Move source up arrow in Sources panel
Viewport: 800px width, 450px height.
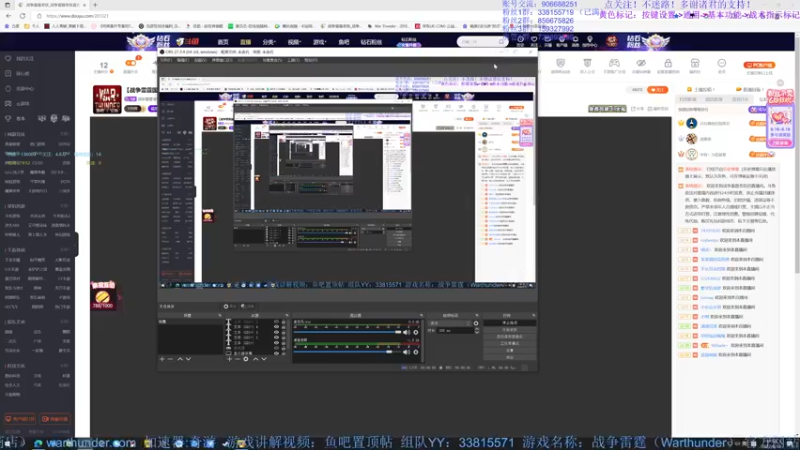(255, 359)
